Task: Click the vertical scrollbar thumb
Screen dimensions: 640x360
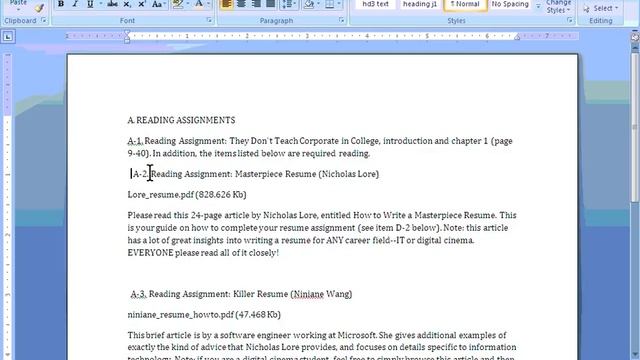Action: 635,127
